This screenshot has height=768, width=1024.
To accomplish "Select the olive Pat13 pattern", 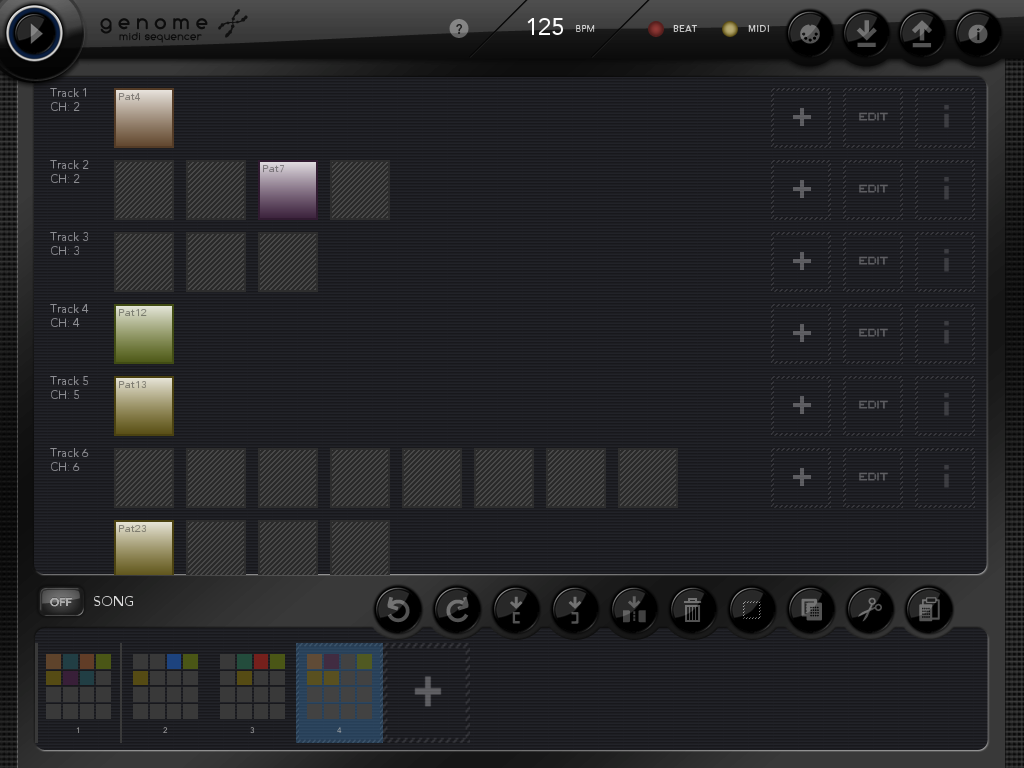I will pyautogui.click(x=144, y=406).
